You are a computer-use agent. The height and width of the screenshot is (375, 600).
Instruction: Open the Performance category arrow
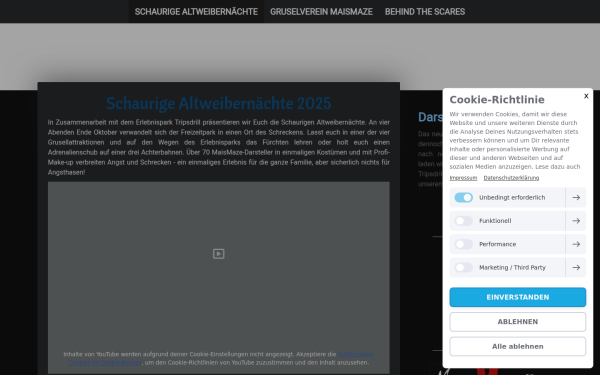[576, 244]
